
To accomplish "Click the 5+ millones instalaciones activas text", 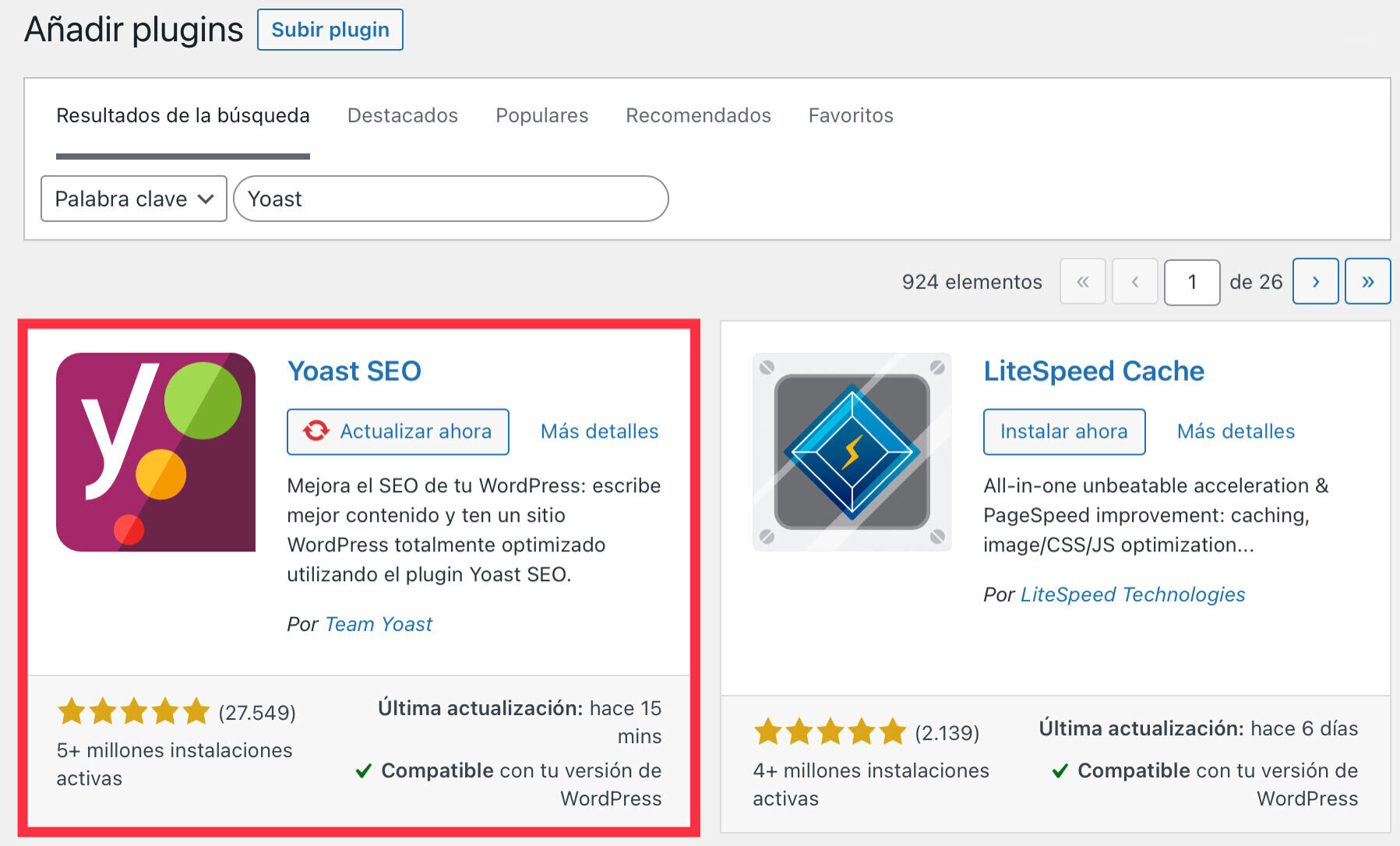I will 175,764.
